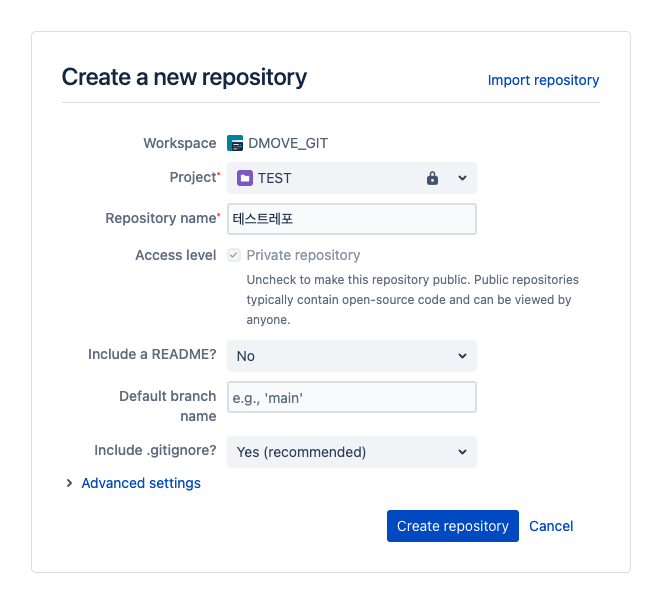Viewport: 649px width, 593px height.
Task: Click the Create a new repository heading
Action: coord(184,77)
